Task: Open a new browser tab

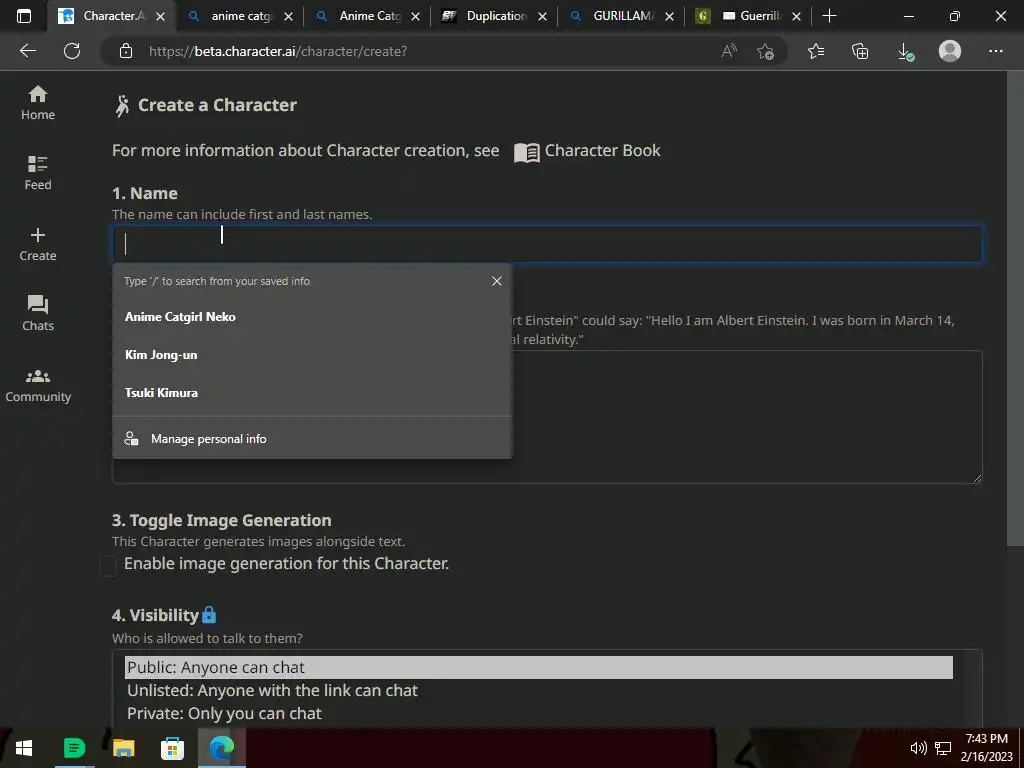Action: click(829, 16)
